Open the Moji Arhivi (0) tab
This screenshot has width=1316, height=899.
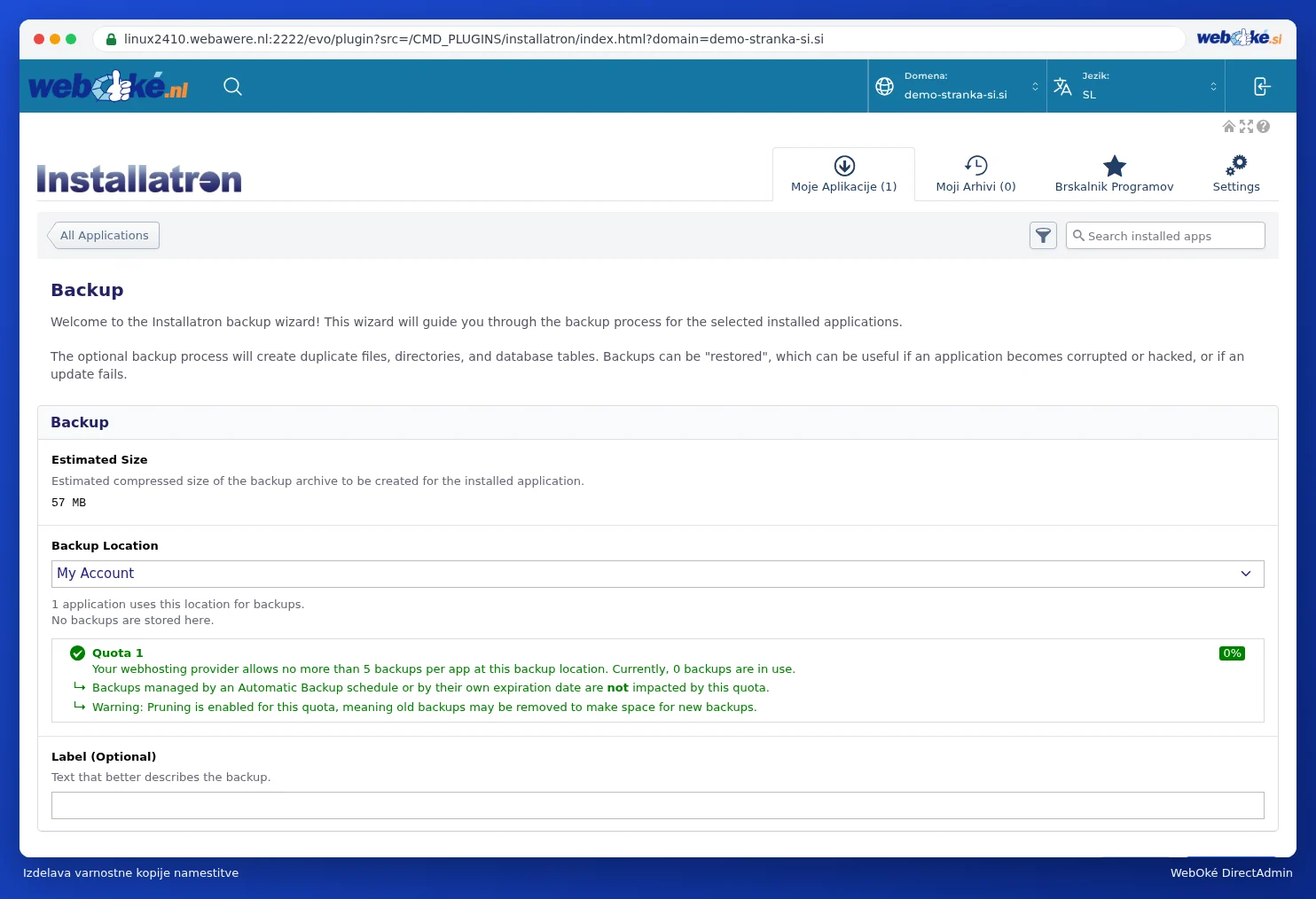click(976, 175)
